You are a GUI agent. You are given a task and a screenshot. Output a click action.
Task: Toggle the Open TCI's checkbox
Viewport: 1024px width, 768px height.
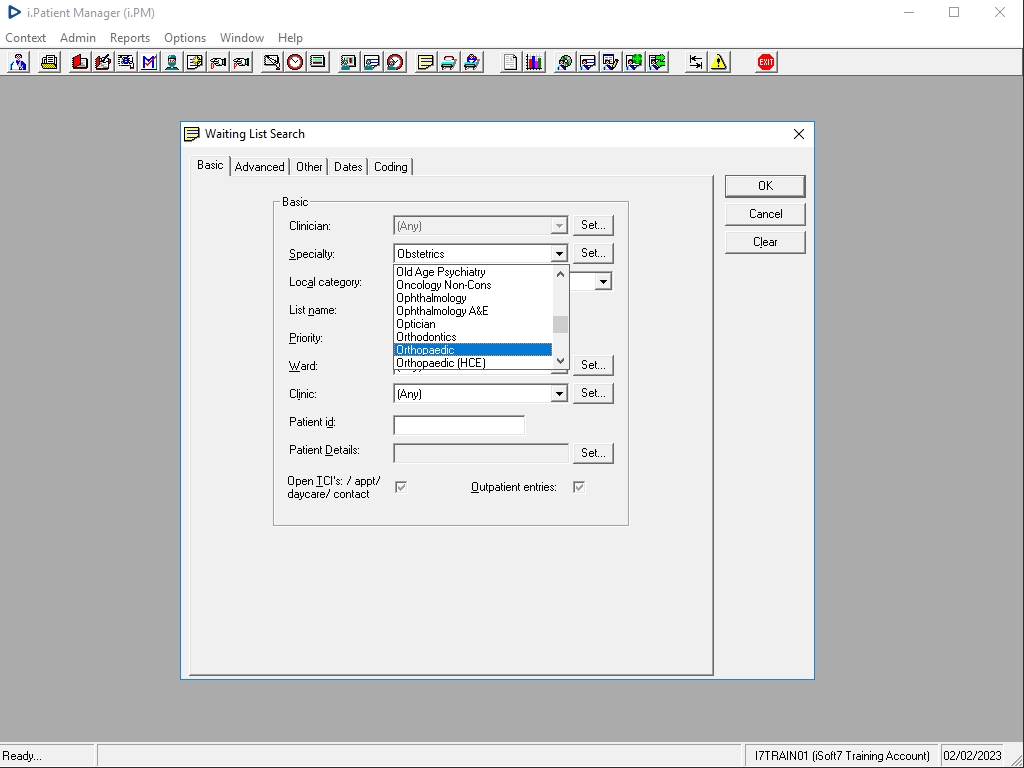click(401, 487)
